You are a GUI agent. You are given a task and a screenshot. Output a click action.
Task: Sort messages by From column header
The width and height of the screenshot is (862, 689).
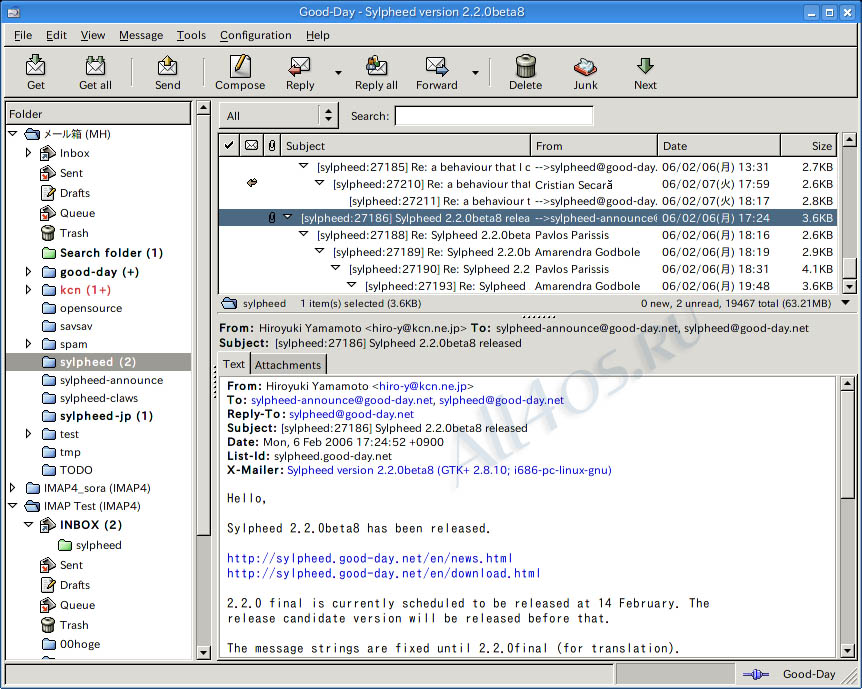(594, 145)
